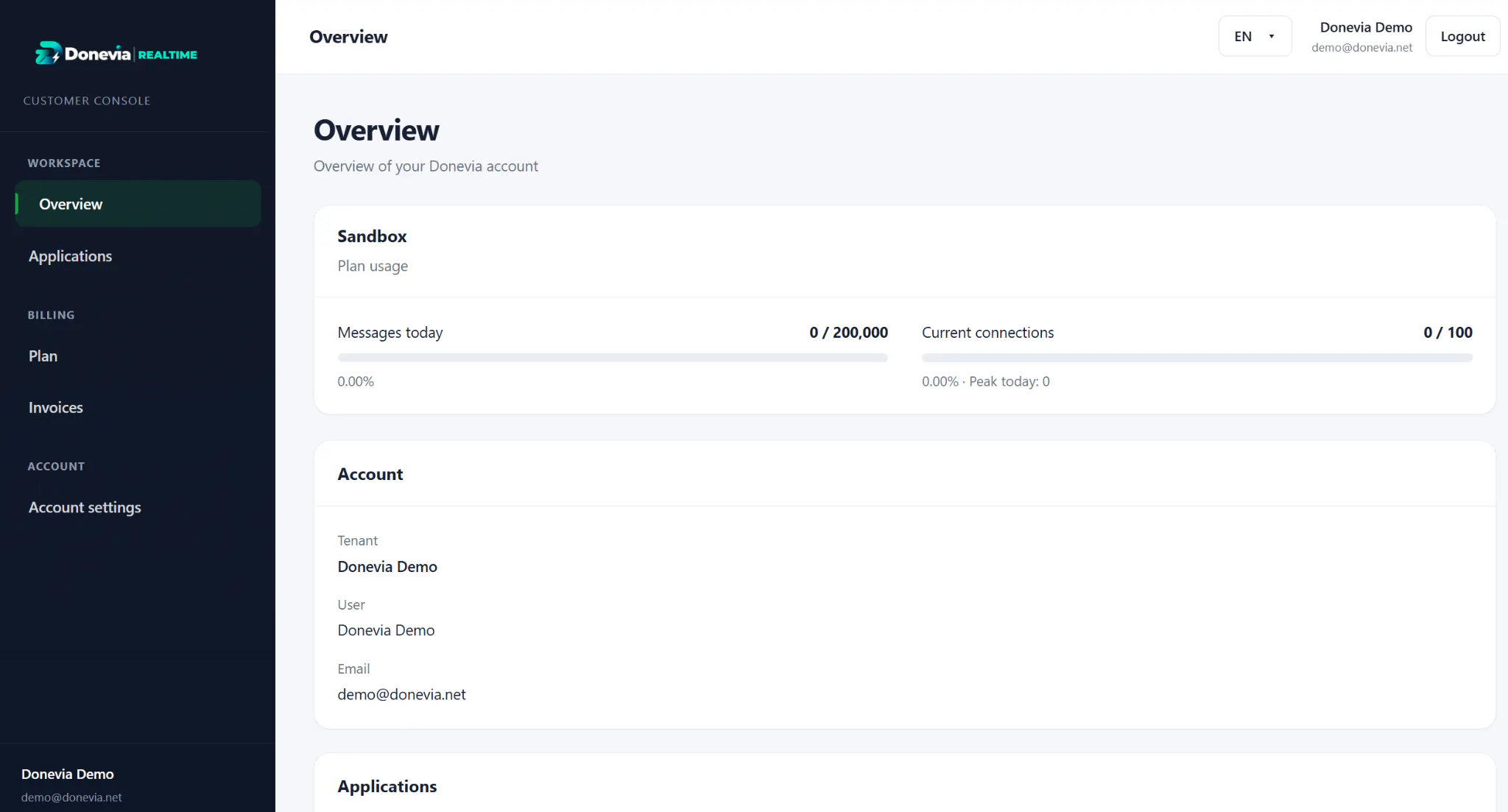1508x812 pixels.
Task: Click demo@donevia.net in the top header
Action: coord(1361,47)
